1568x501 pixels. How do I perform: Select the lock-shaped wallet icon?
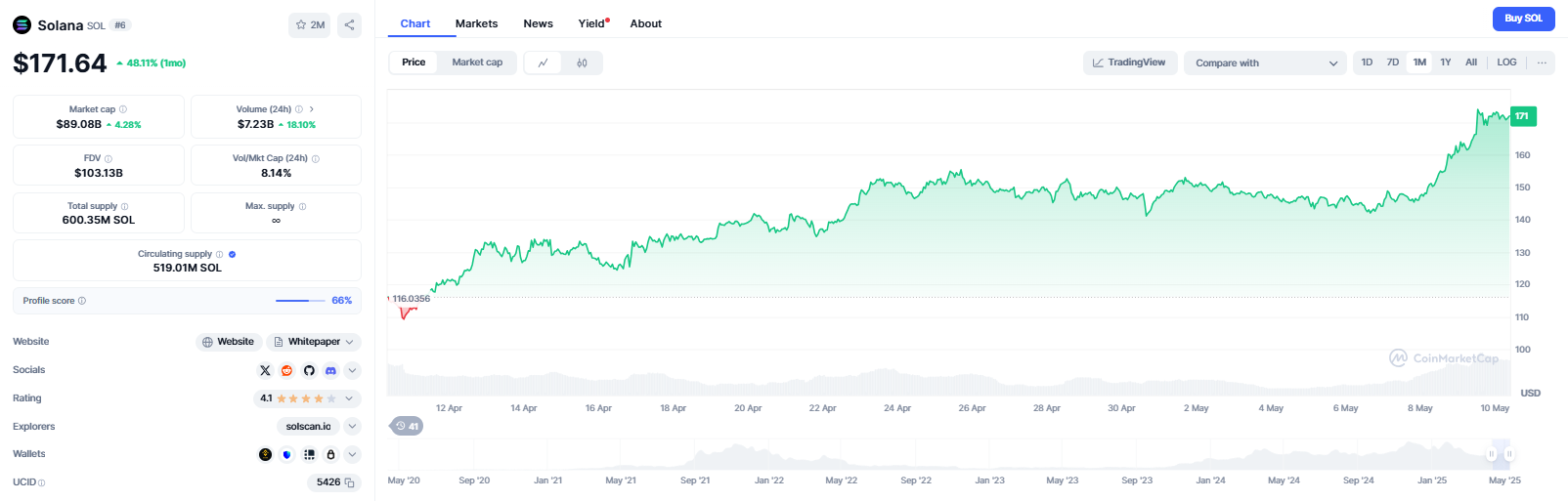click(330, 454)
